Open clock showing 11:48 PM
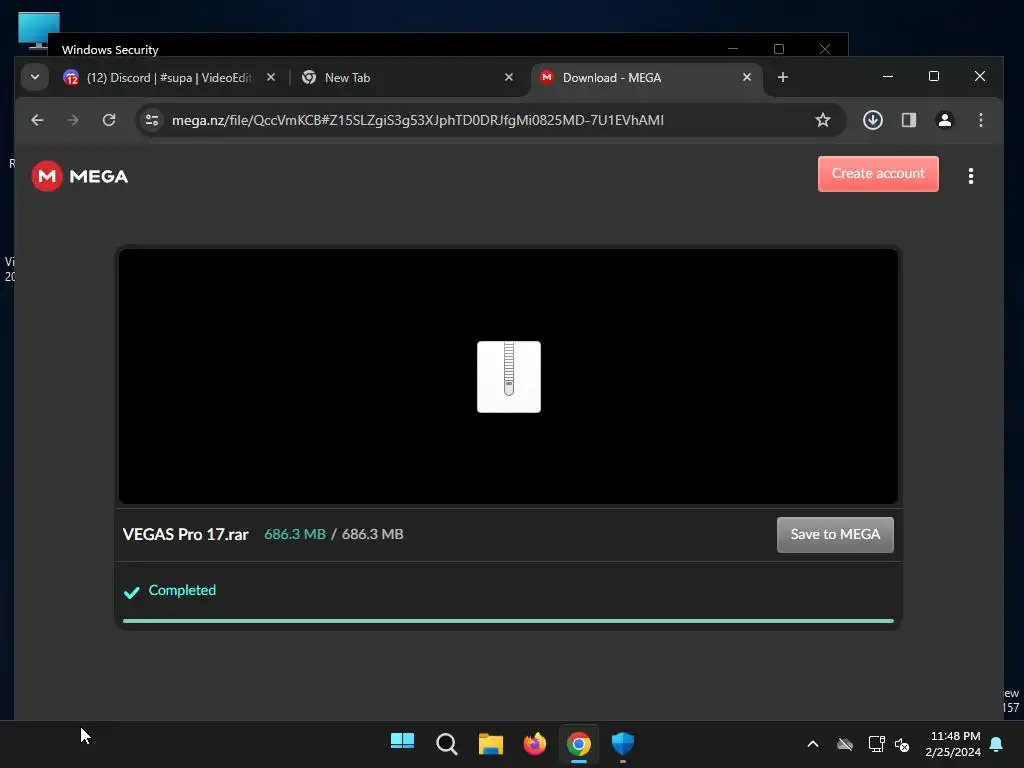 tap(953, 744)
